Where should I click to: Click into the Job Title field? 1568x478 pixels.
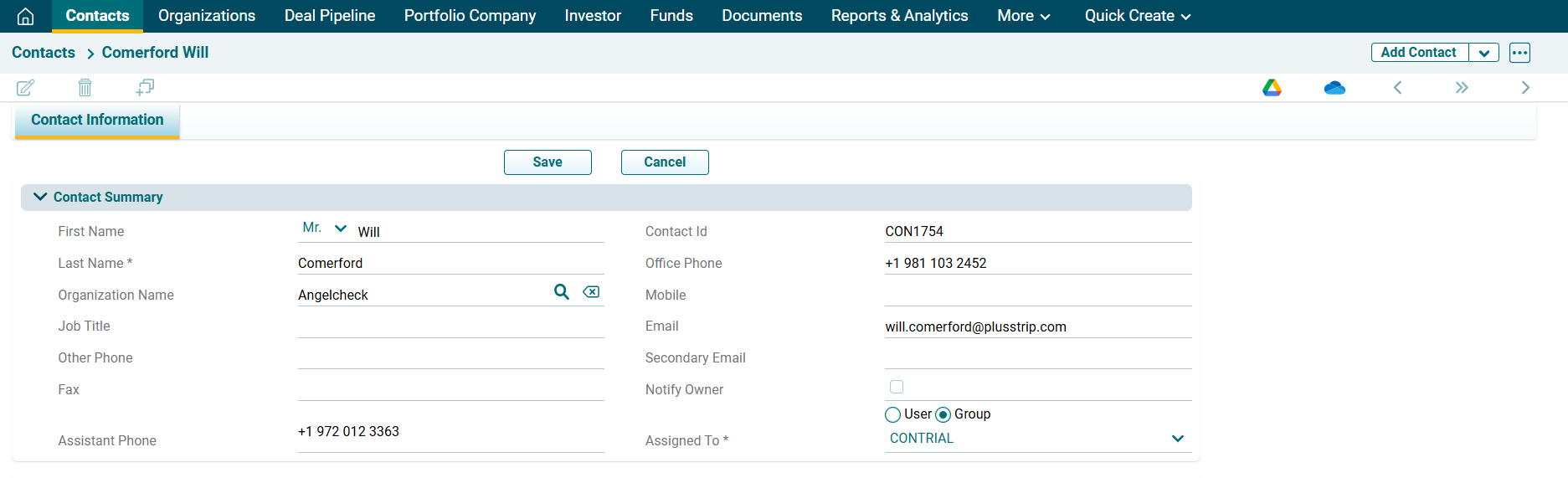coord(450,326)
